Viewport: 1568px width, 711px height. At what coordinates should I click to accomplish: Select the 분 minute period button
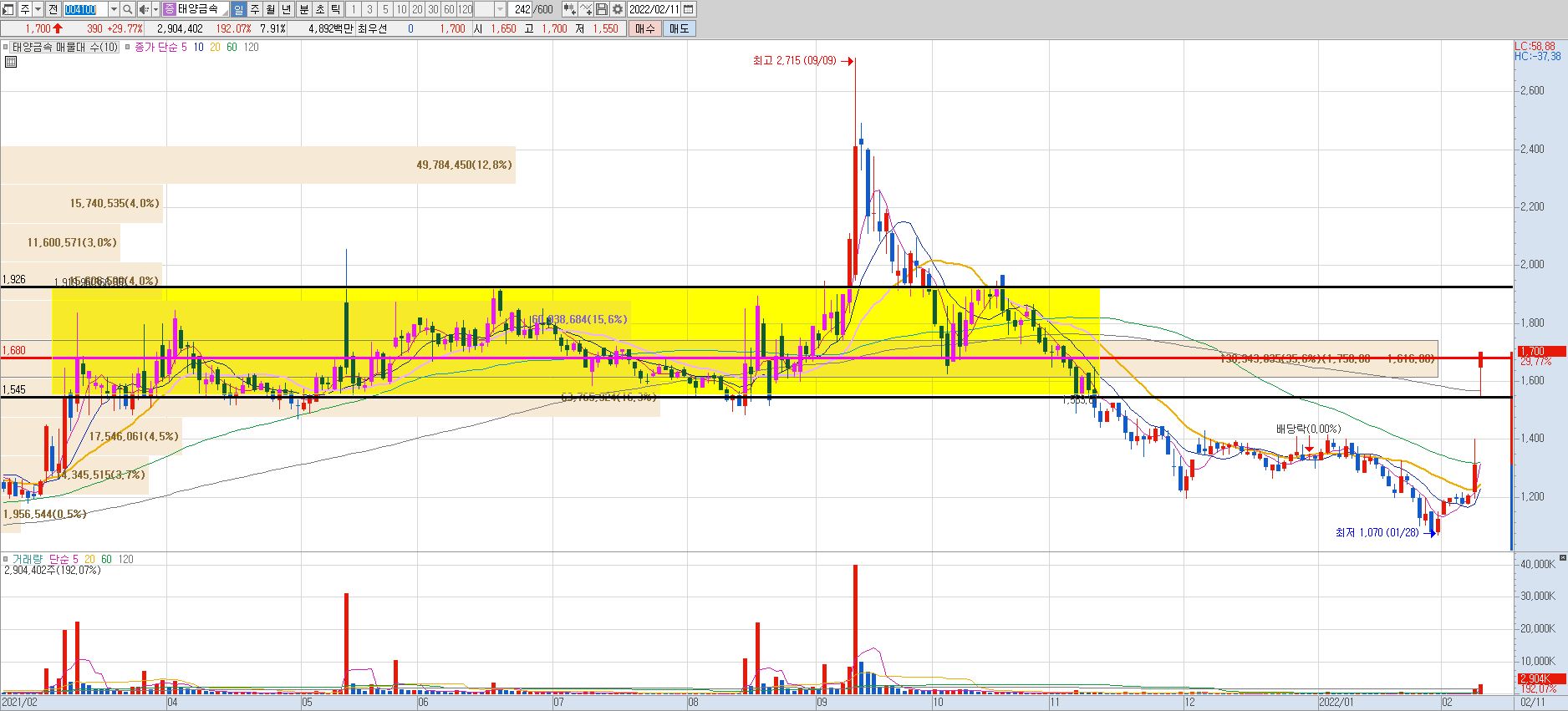click(303, 9)
